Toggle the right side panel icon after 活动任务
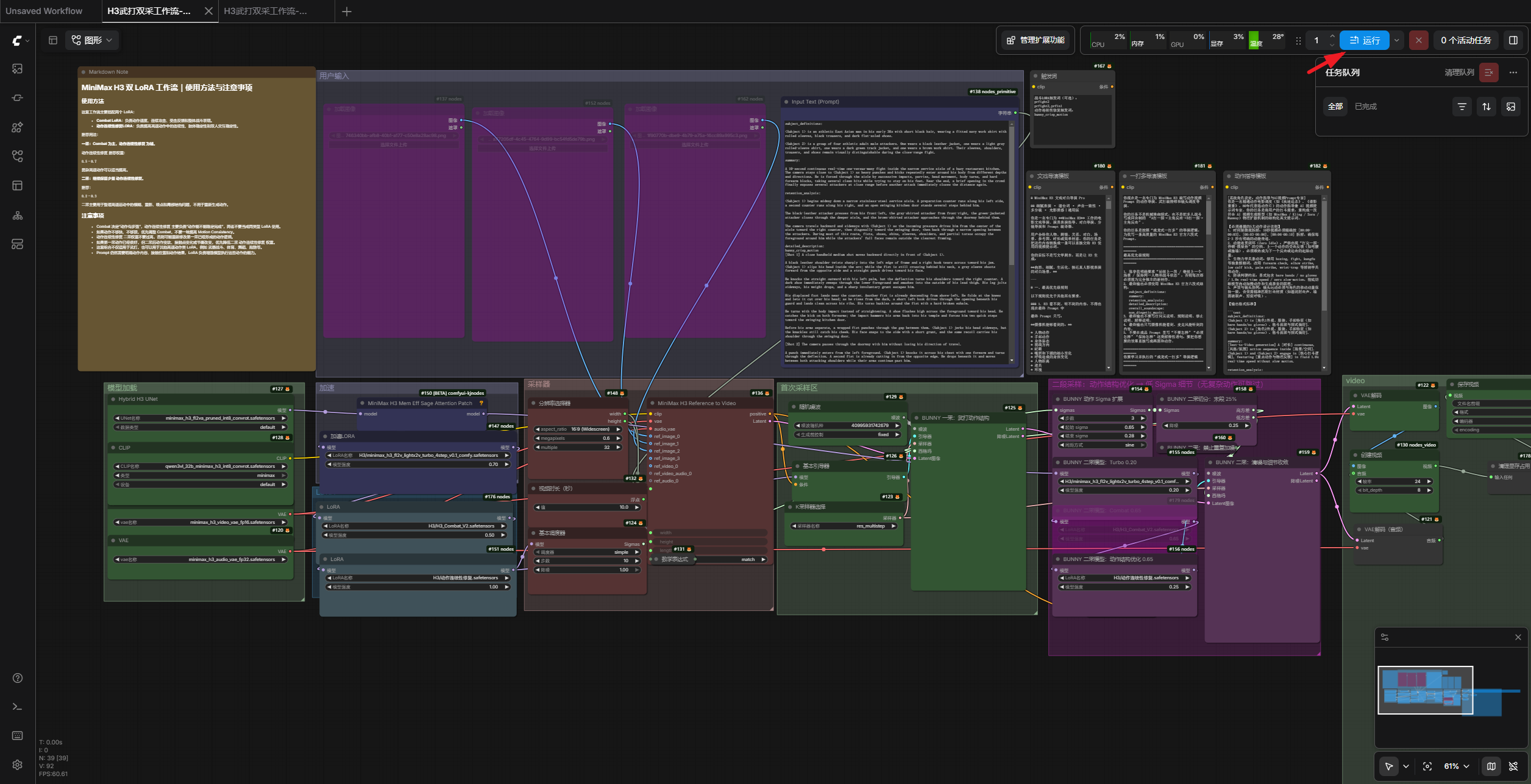The width and height of the screenshot is (1531, 784). point(1513,40)
